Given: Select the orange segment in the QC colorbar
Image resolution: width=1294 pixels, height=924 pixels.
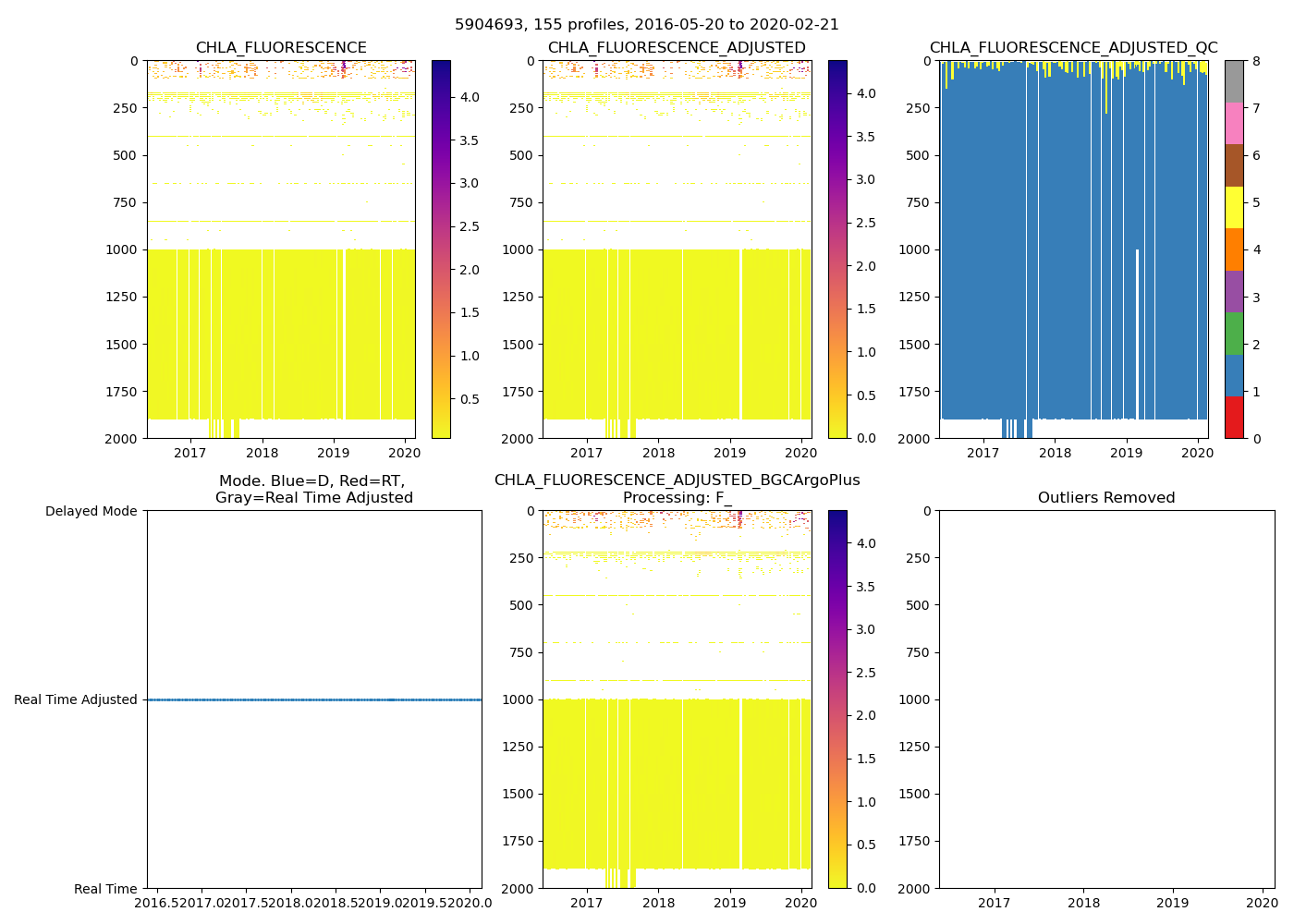Looking at the screenshot, I should tap(1234, 249).
